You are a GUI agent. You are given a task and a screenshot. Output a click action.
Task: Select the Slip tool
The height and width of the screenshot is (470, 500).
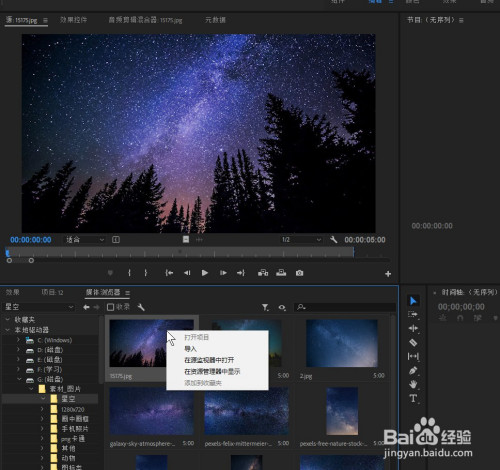[413, 356]
